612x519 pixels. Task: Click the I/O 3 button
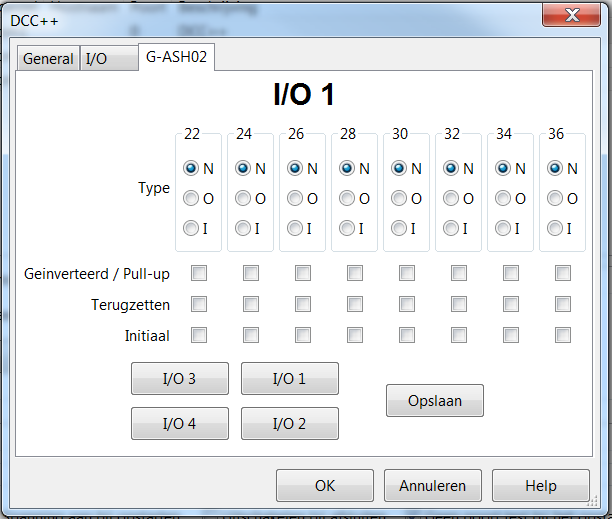pyautogui.click(x=180, y=379)
